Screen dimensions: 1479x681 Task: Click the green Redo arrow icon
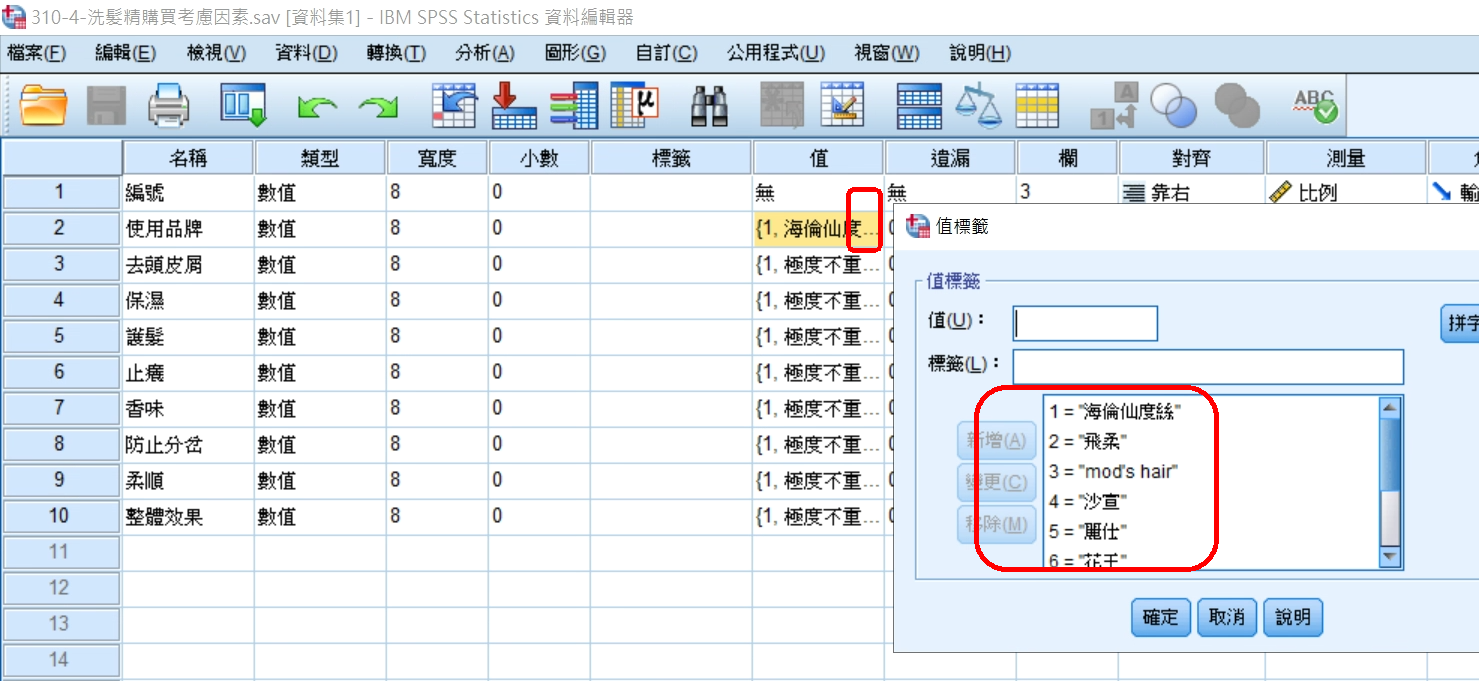(x=378, y=106)
